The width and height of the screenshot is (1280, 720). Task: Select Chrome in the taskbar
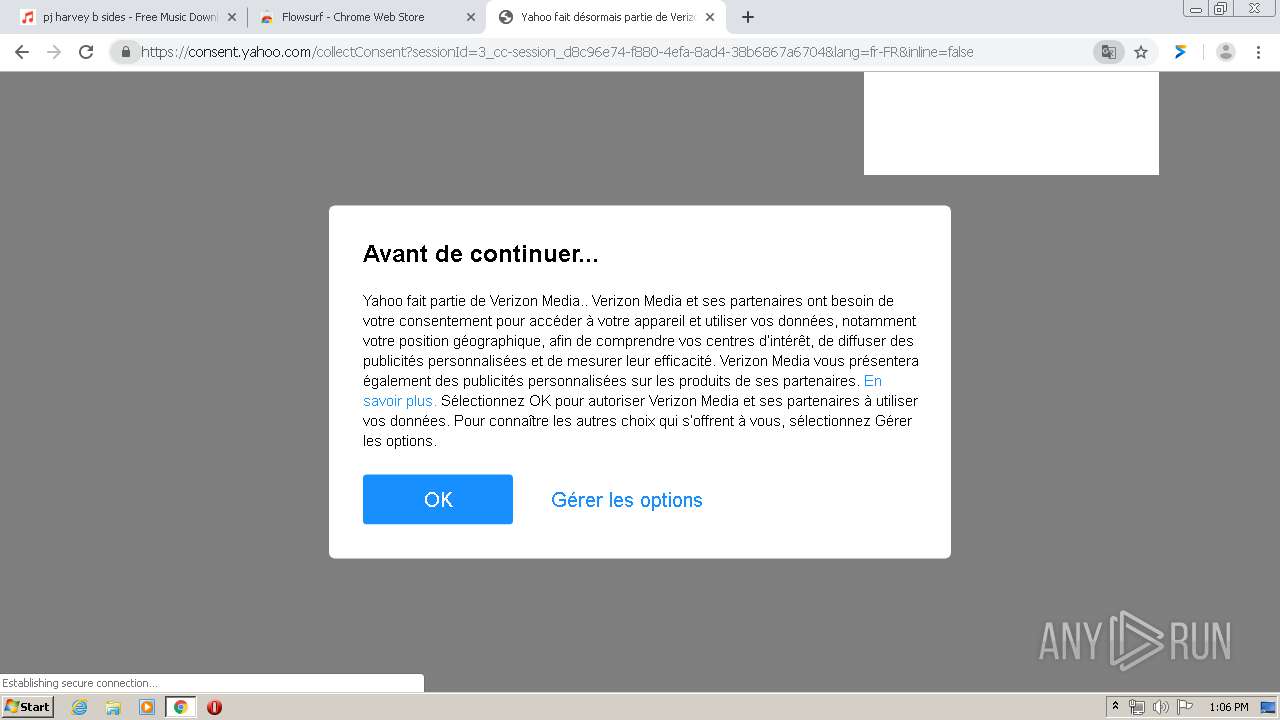(181, 707)
